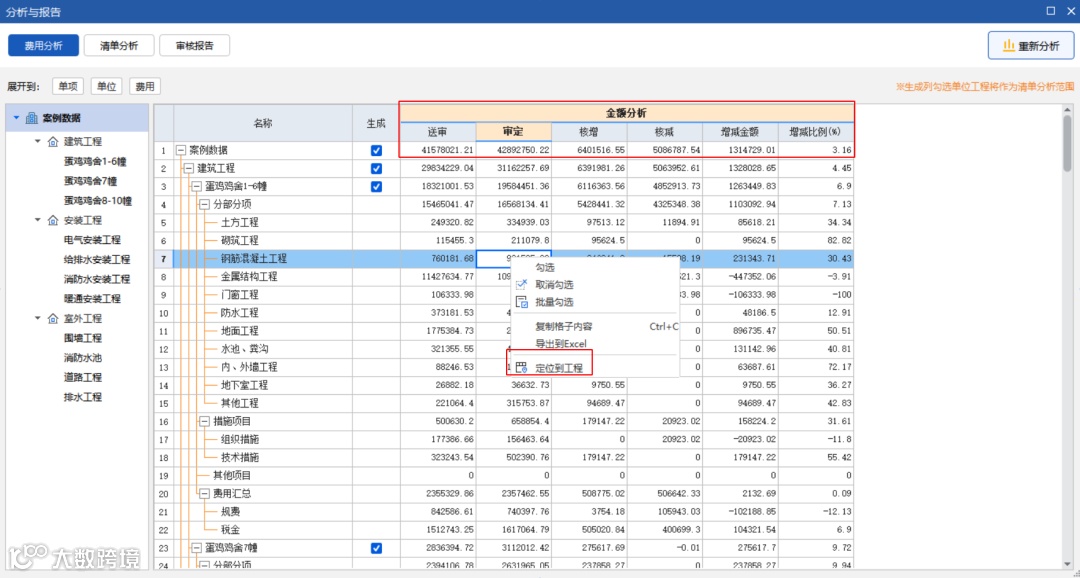Select 围墙工程 in left tree
The width and height of the screenshot is (1080, 578).
point(83,338)
